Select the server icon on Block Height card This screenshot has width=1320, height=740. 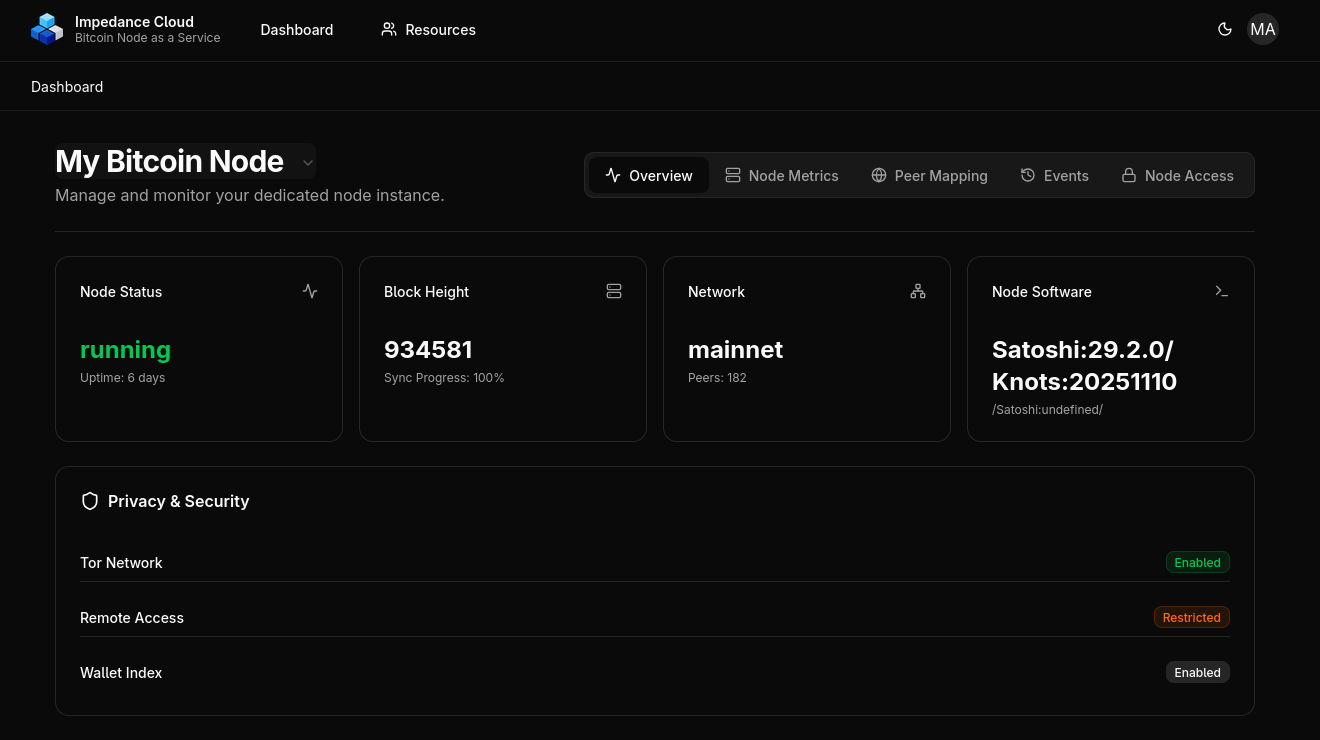pyautogui.click(x=614, y=291)
